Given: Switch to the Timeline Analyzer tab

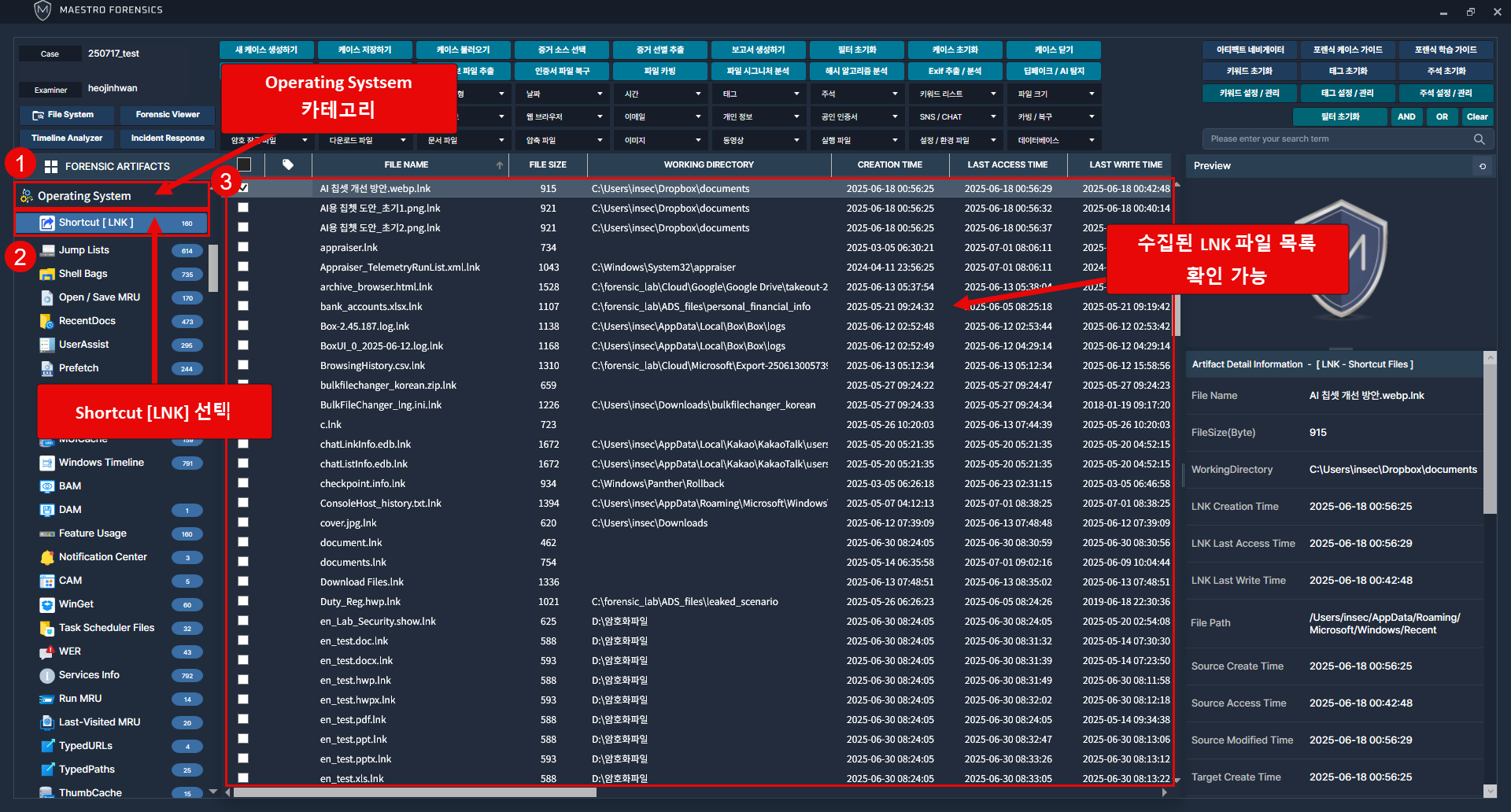Looking at the screenshot, I should click(67, 138).
